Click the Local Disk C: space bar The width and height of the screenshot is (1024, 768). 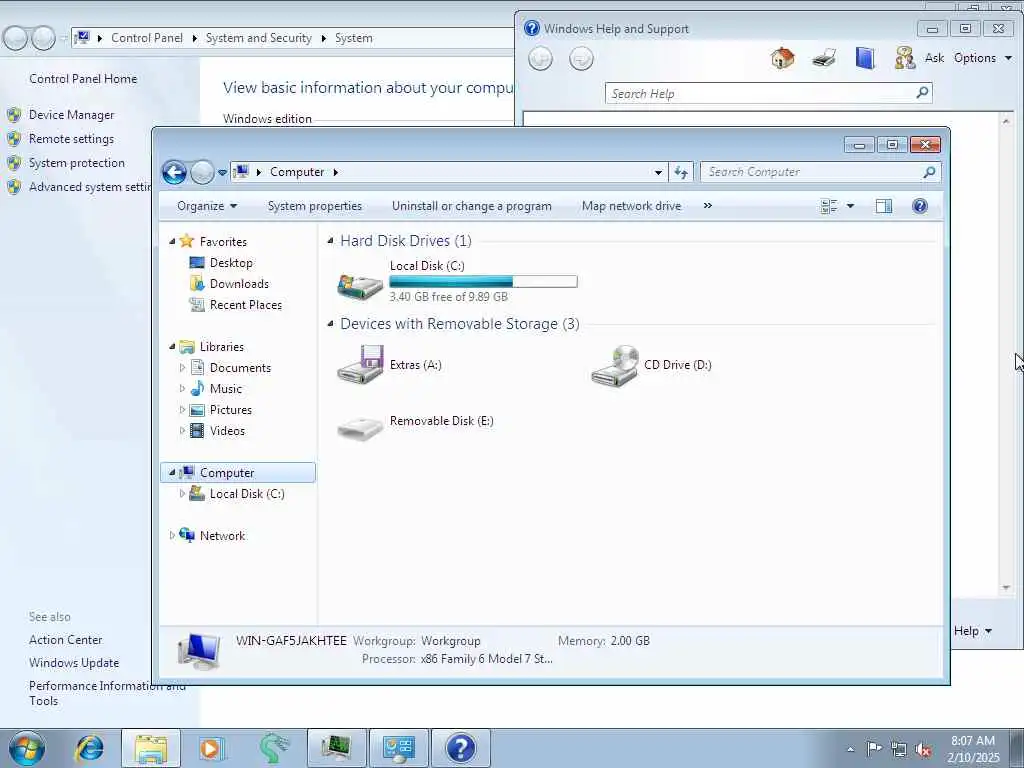[x=483, y=281]
